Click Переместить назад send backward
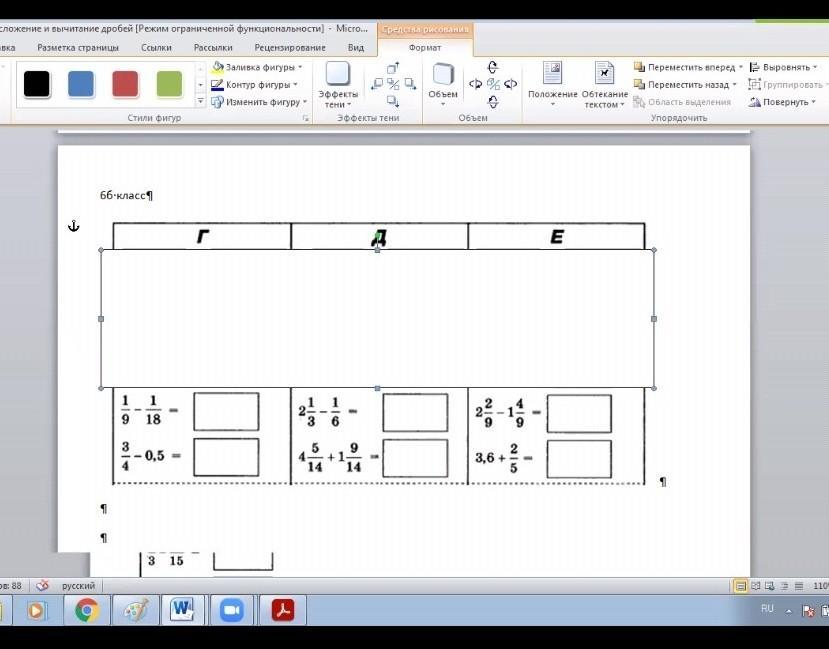 tap(681, 85)
